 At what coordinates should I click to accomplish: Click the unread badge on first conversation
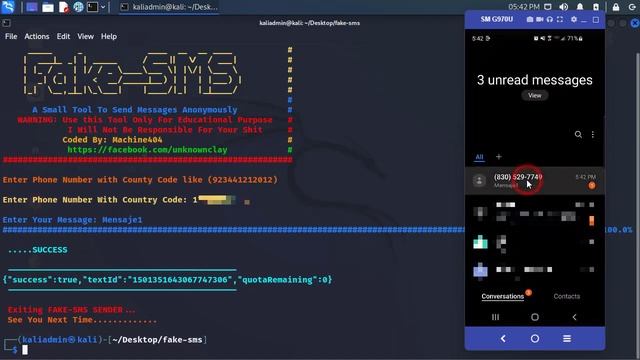point(592,186)
